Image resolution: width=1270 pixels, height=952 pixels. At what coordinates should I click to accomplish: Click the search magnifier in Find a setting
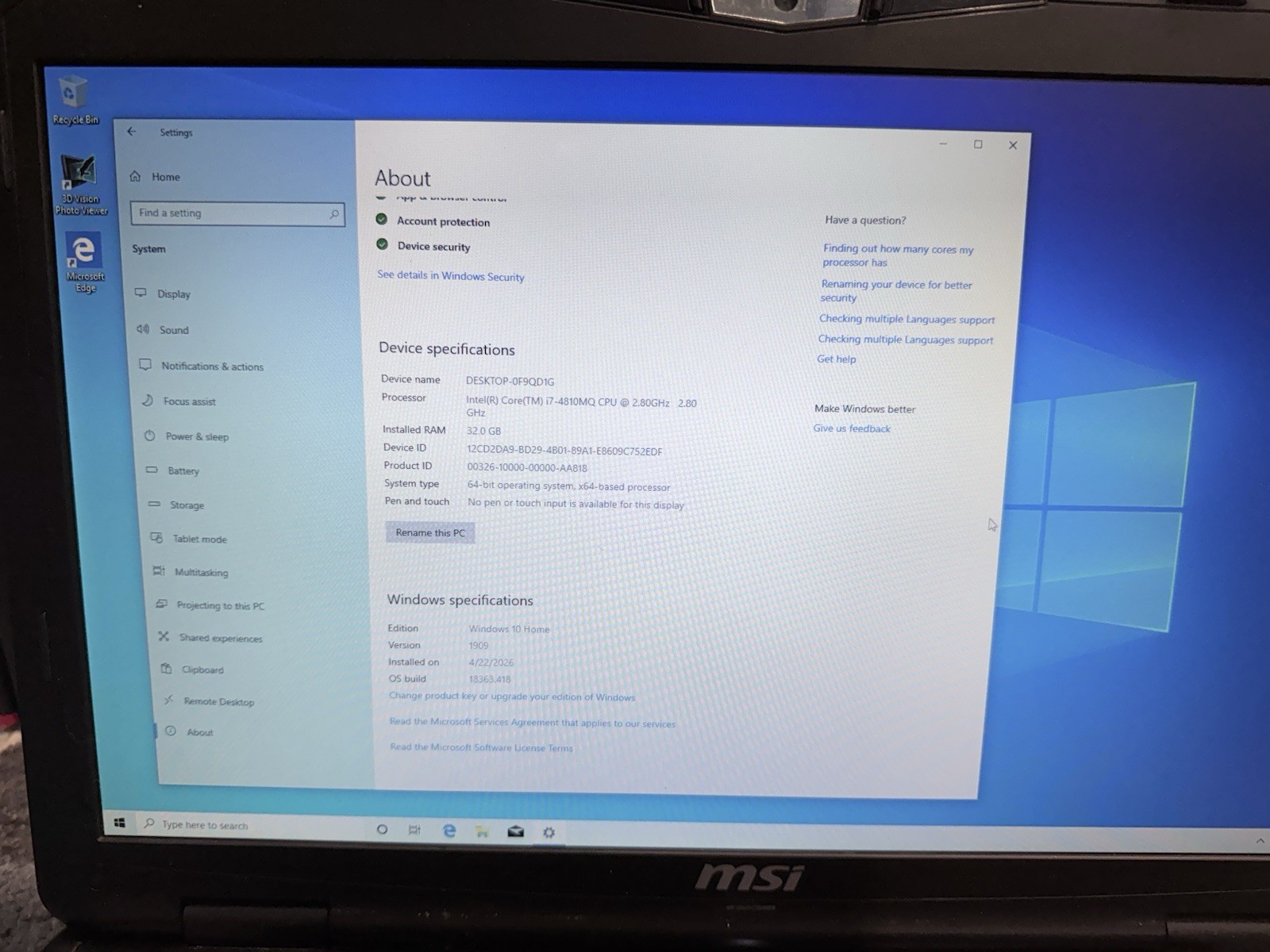click(334, 214)
